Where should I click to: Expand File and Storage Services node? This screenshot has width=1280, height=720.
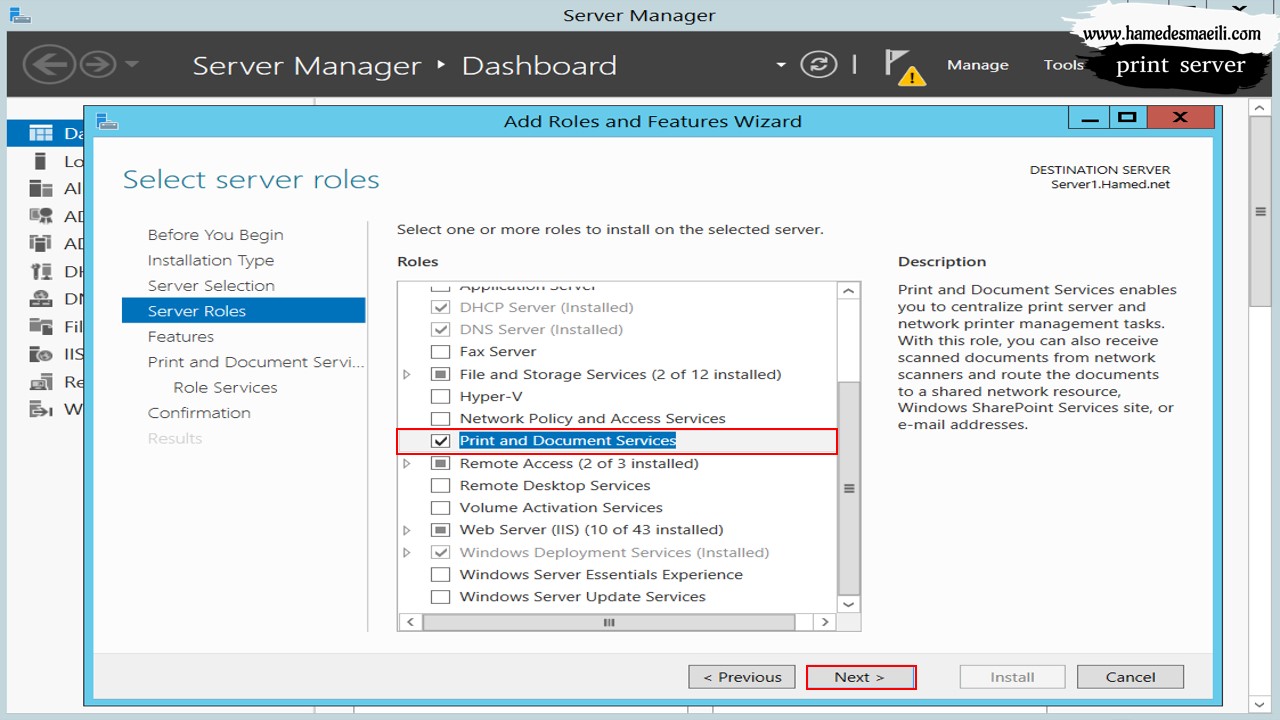(407, 374)
